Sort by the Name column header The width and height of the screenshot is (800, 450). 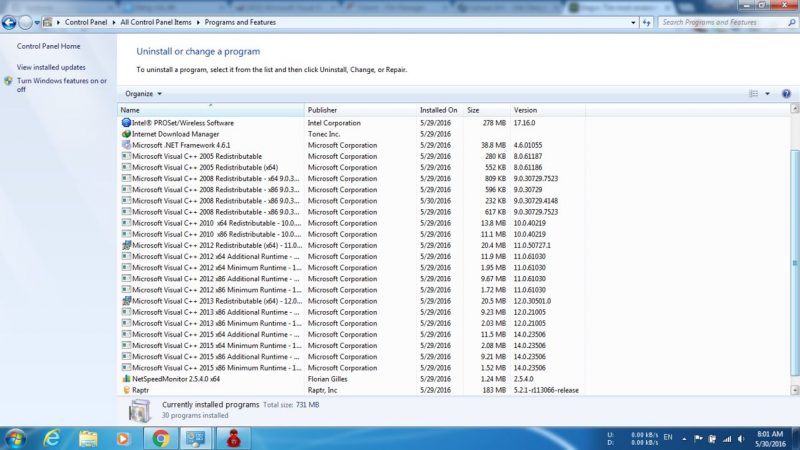(211, 110)
